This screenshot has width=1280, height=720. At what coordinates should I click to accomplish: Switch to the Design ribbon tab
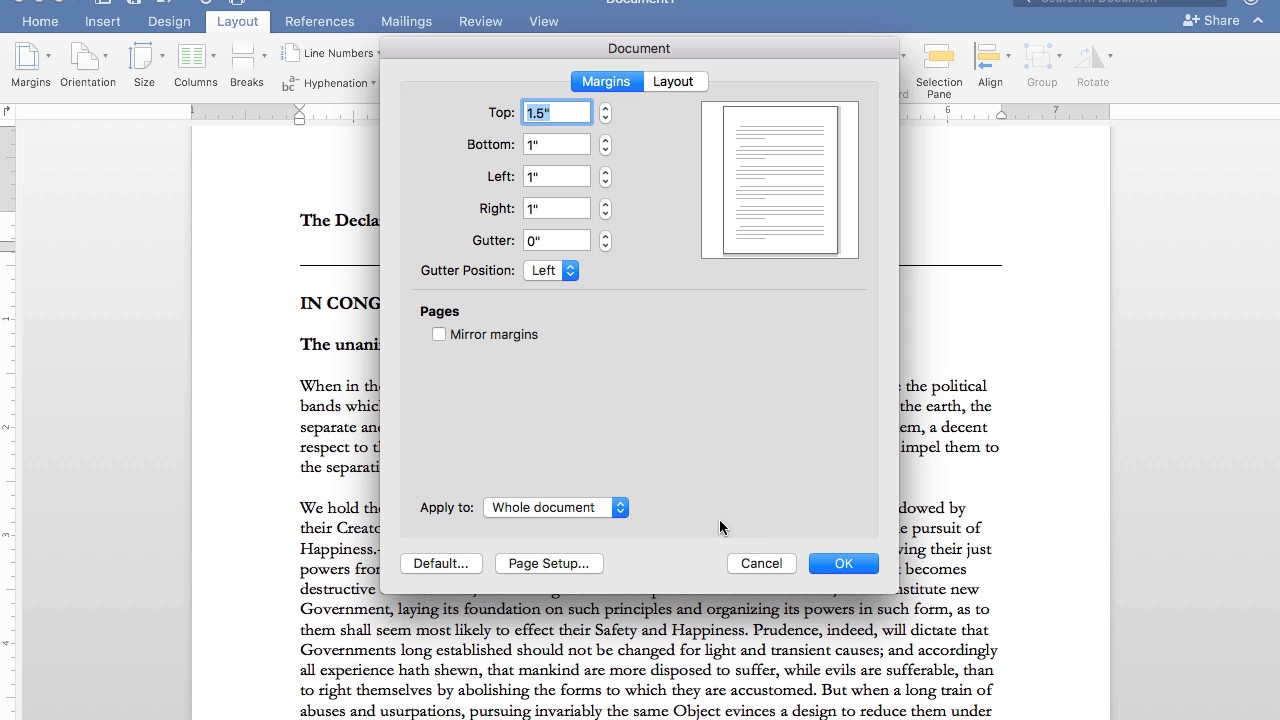pos(169,21)
